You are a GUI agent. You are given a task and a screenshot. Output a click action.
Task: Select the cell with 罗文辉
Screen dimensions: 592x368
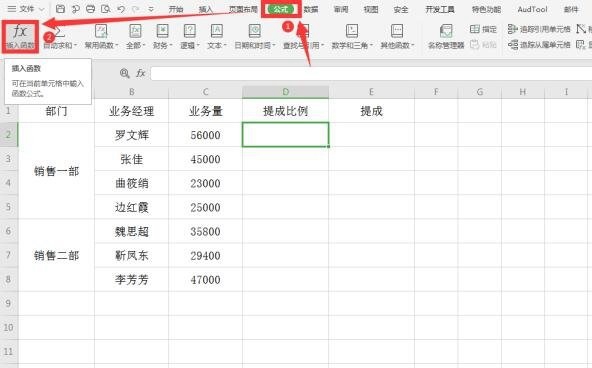click(132, 135)
